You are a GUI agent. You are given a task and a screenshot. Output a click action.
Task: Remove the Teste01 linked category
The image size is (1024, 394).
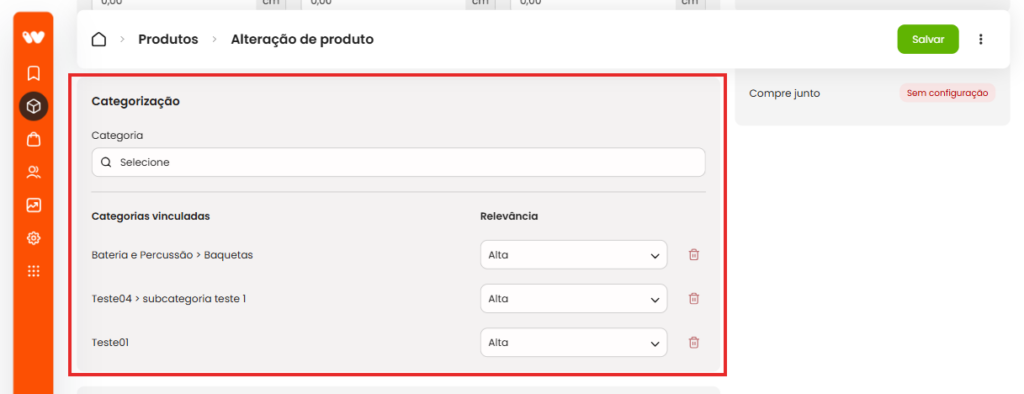(x=694, y=342)
